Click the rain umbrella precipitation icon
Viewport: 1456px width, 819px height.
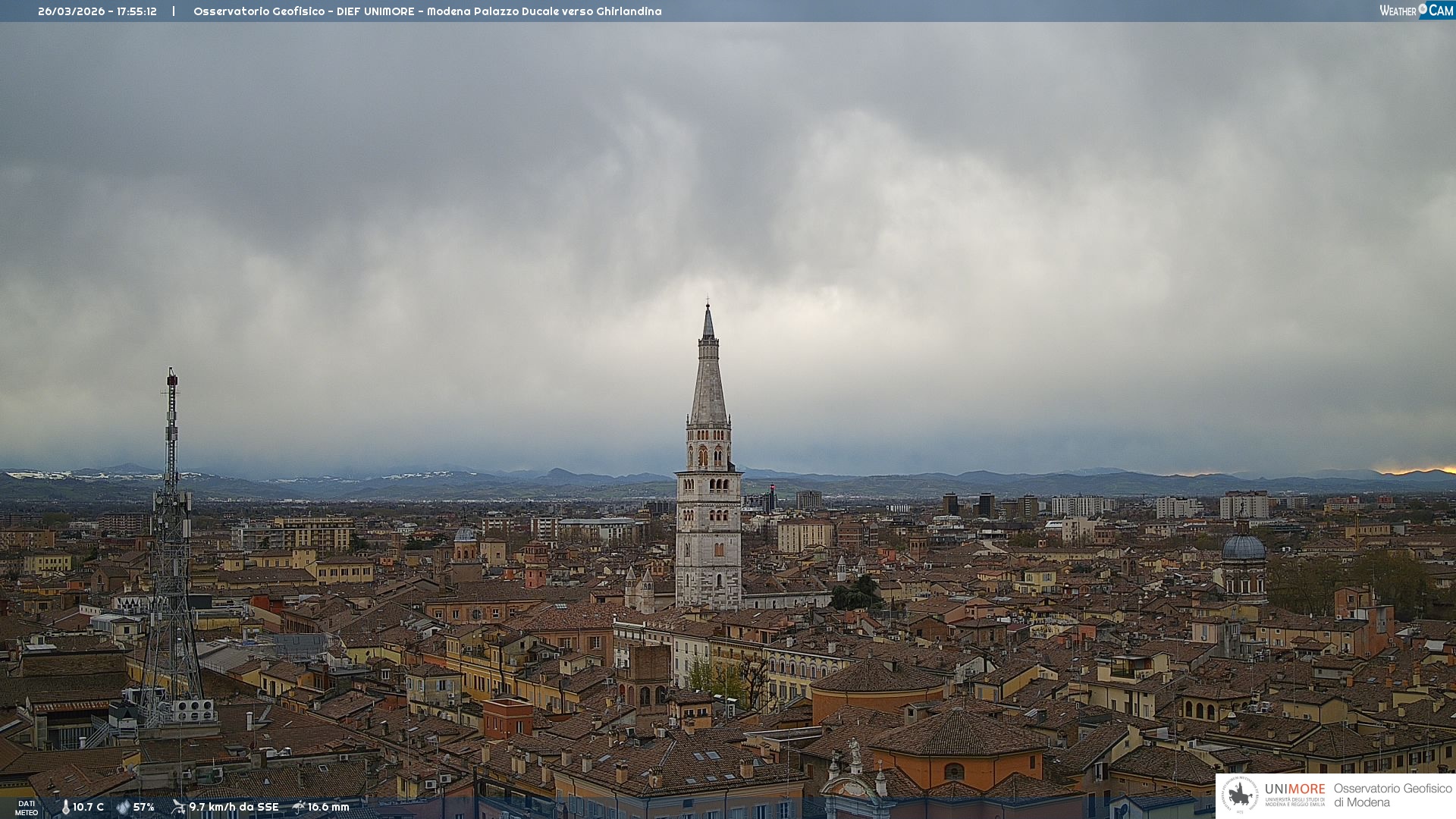(x=299, y=807)
